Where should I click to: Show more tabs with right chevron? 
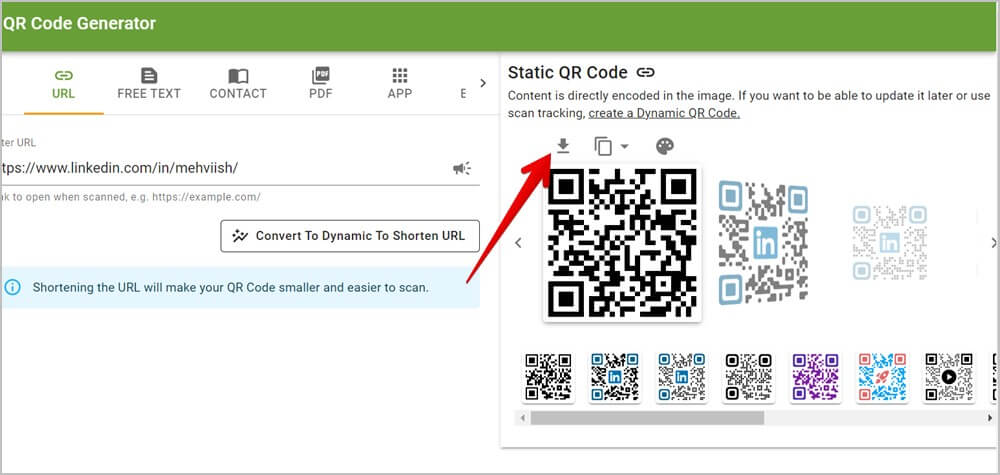point(483,83)
